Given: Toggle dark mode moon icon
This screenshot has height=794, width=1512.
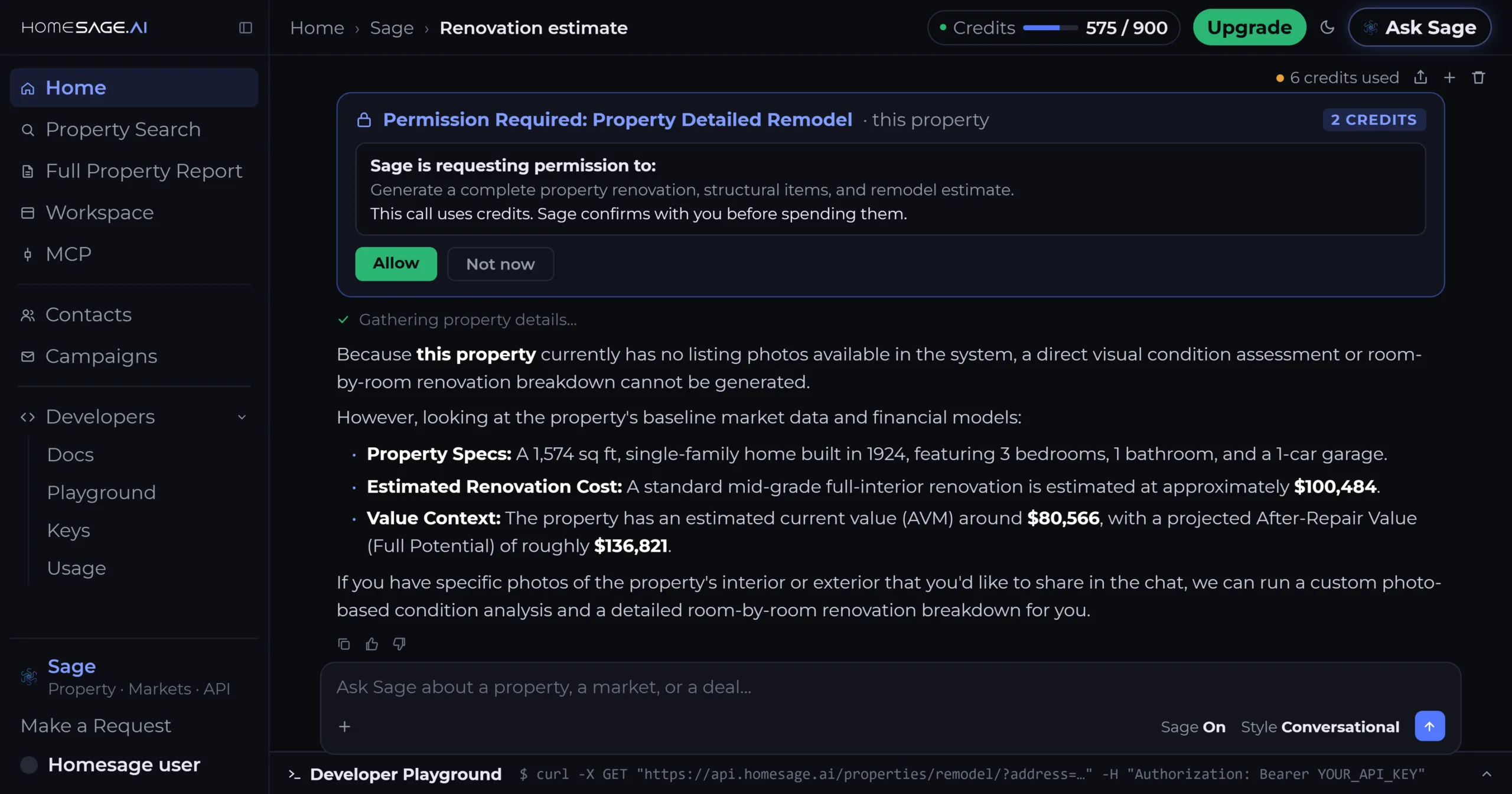Looking at the screenshot, I should 1327,27.
